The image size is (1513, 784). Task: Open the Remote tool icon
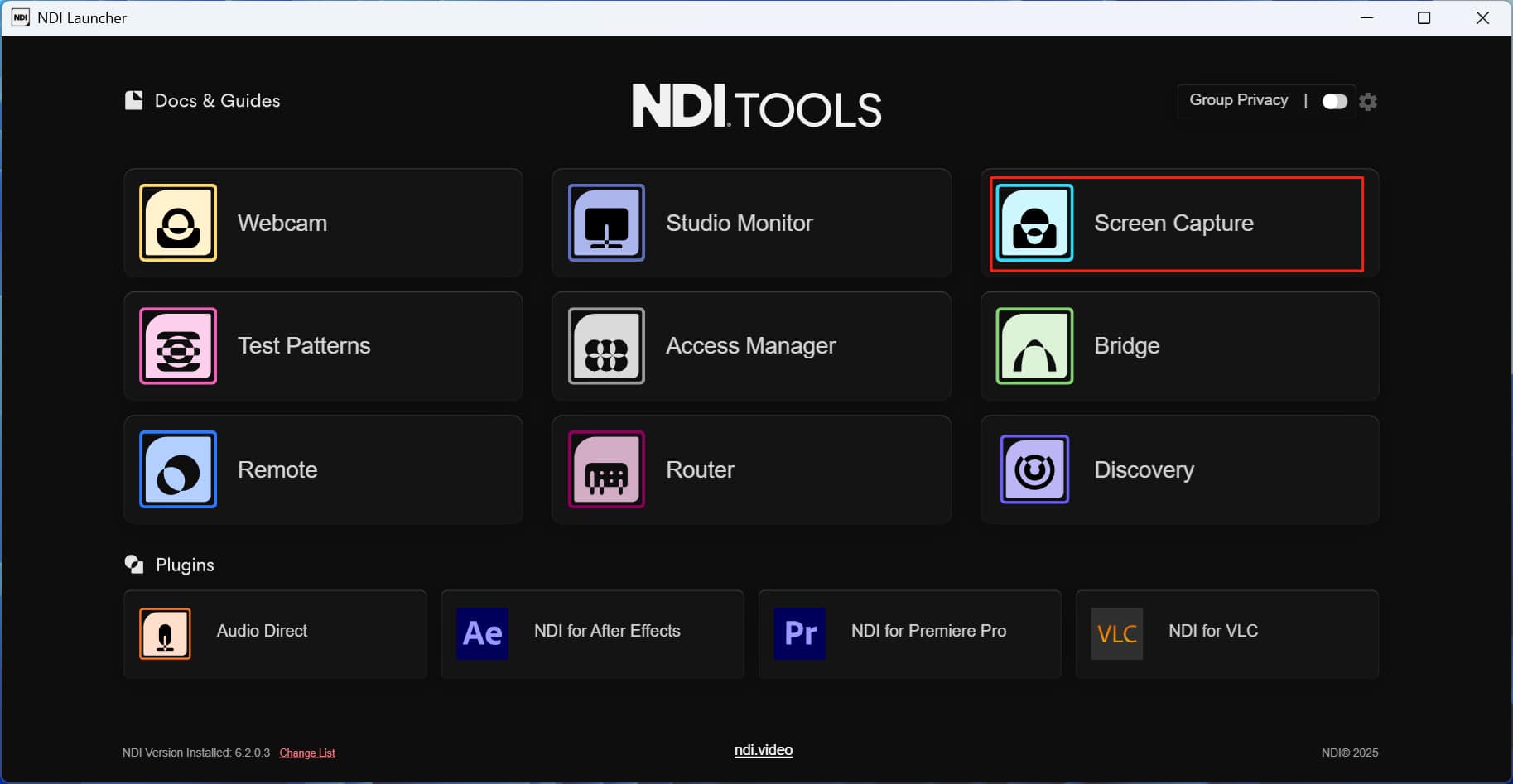point(178,469)
